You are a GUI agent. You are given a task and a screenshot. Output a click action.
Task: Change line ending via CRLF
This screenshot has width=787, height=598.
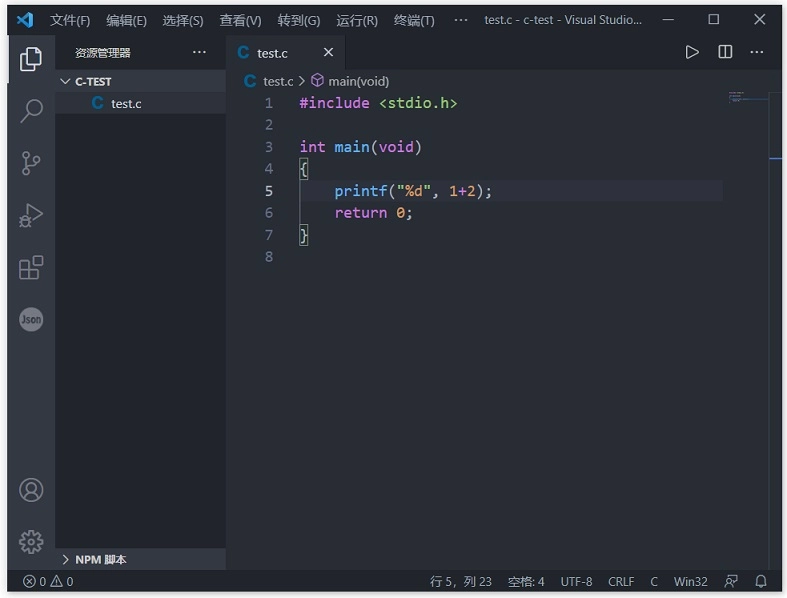pos(621,581)
